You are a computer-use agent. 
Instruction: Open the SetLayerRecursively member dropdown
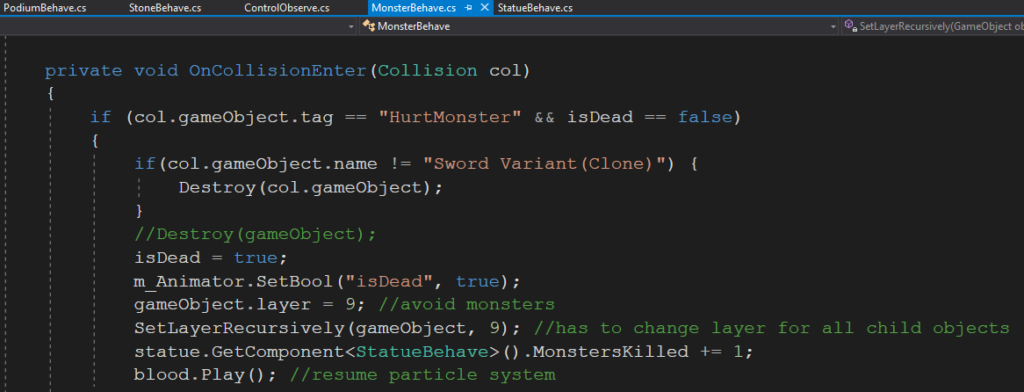click(933, 26)
